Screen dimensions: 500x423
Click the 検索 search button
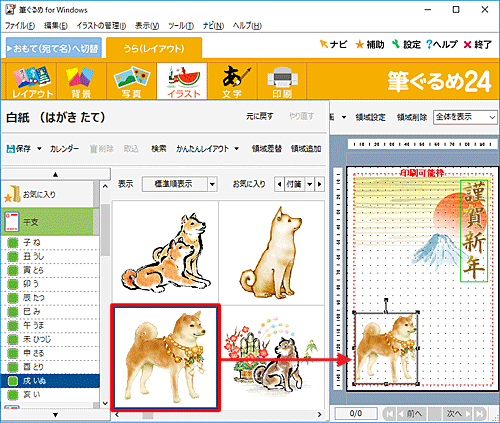pyautogui.click(x=158, y=149)
